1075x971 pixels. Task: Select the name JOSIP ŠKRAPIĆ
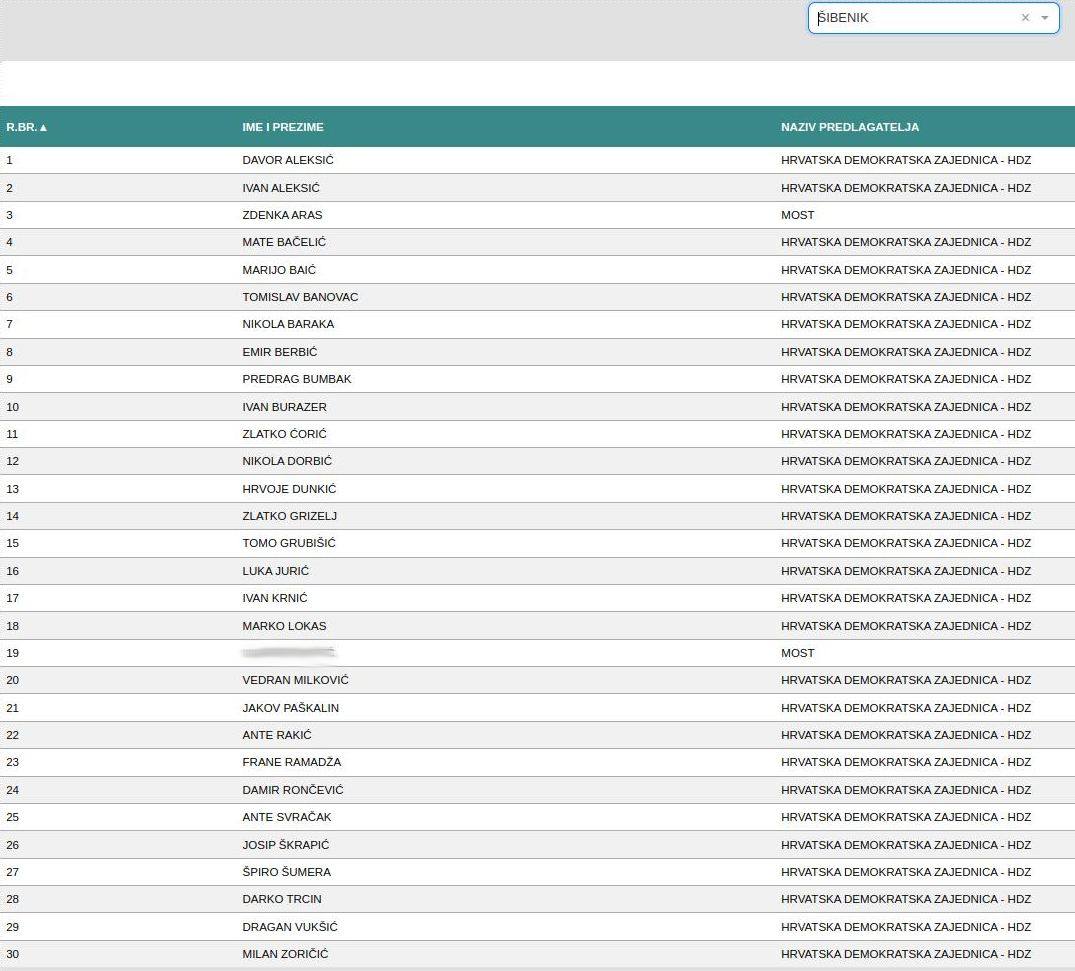[285, 845]
